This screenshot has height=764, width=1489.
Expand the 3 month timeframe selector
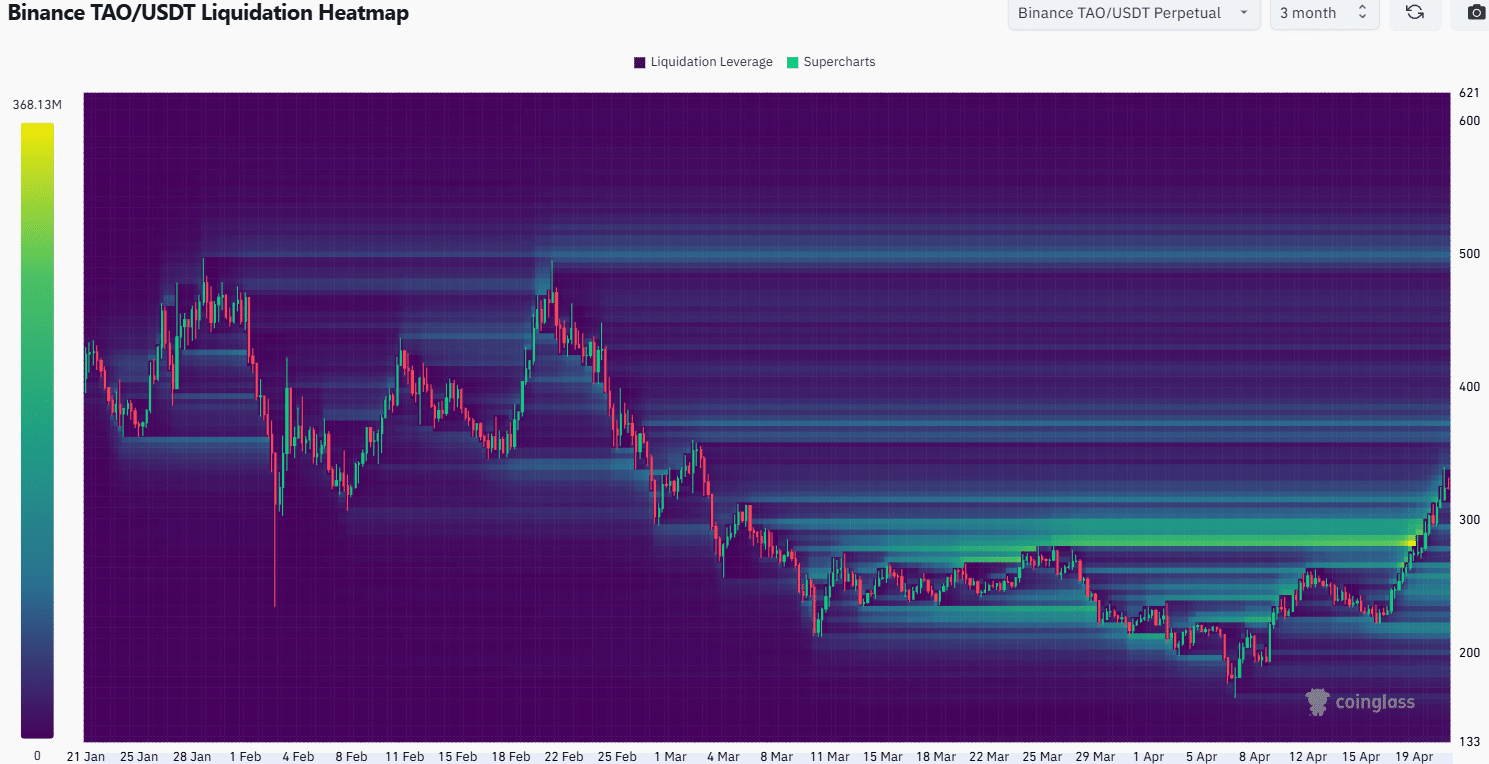(x=1323, y=13)
